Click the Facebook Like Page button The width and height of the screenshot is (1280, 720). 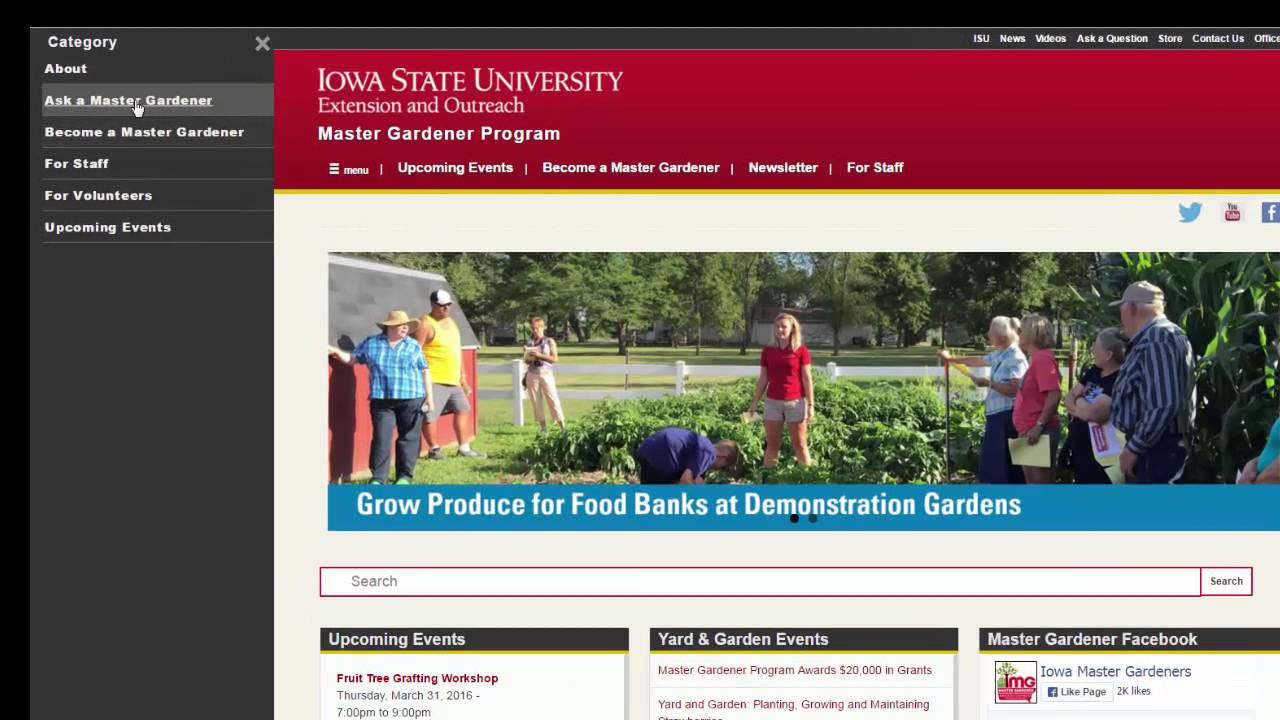(1076, 692)
